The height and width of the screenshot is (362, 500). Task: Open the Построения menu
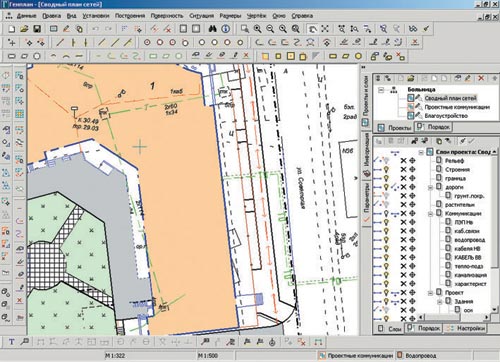[x=130, y=16]
